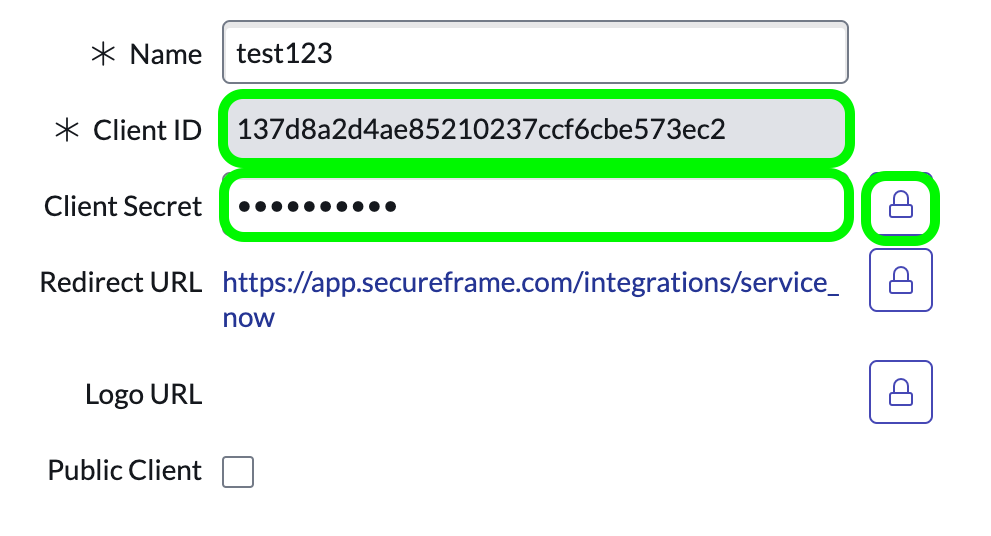Toggle the Logo URL lock icon

901,392
